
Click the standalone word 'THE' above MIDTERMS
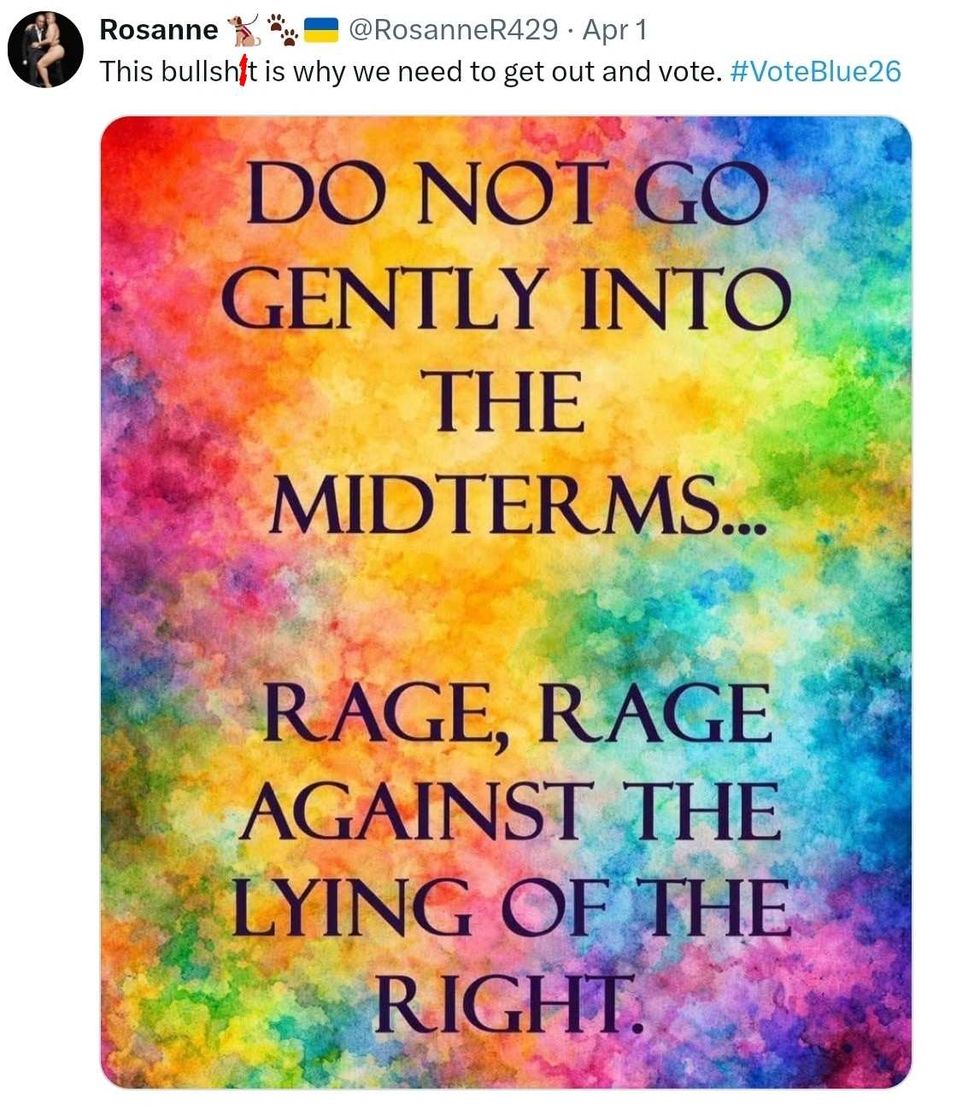tap(508, 401)
